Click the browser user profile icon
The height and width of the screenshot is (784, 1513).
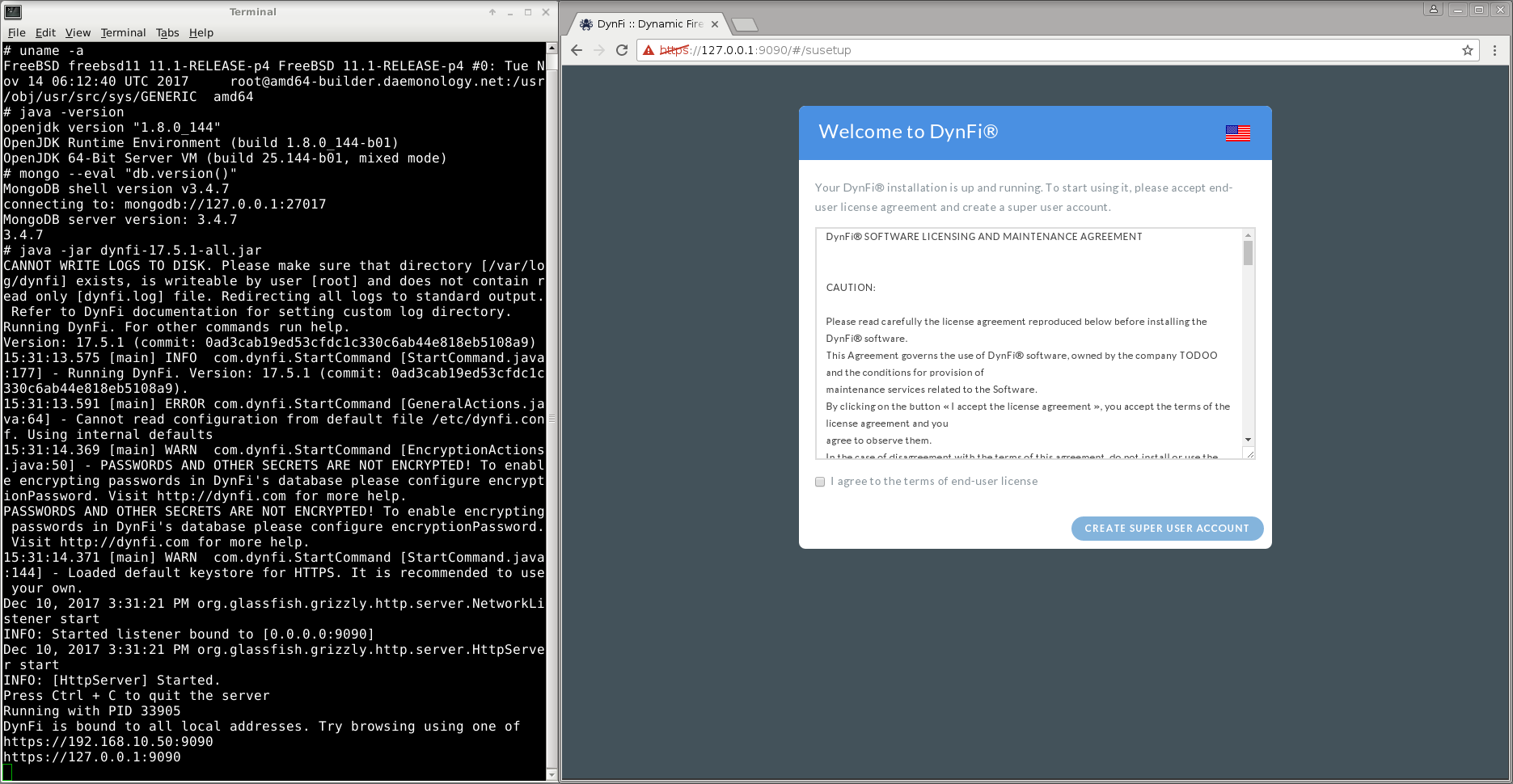(x=1434, y=10)
